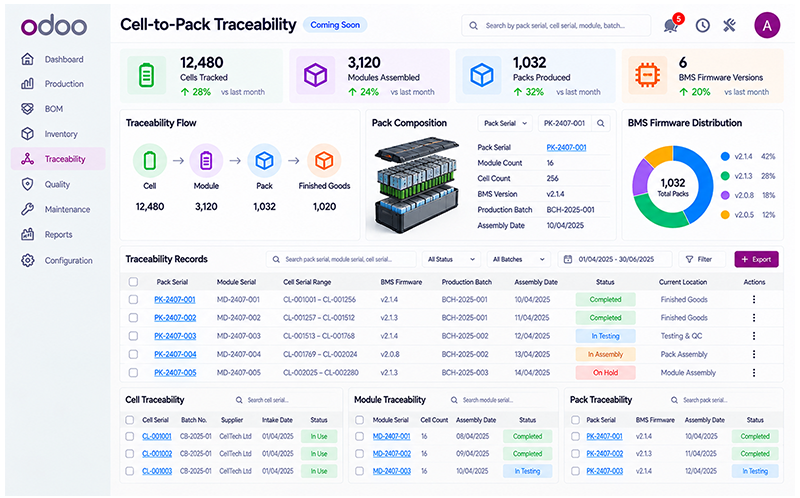
Task: Click the green v2.1.3 legend dot
Action: [x=725, y=176]
